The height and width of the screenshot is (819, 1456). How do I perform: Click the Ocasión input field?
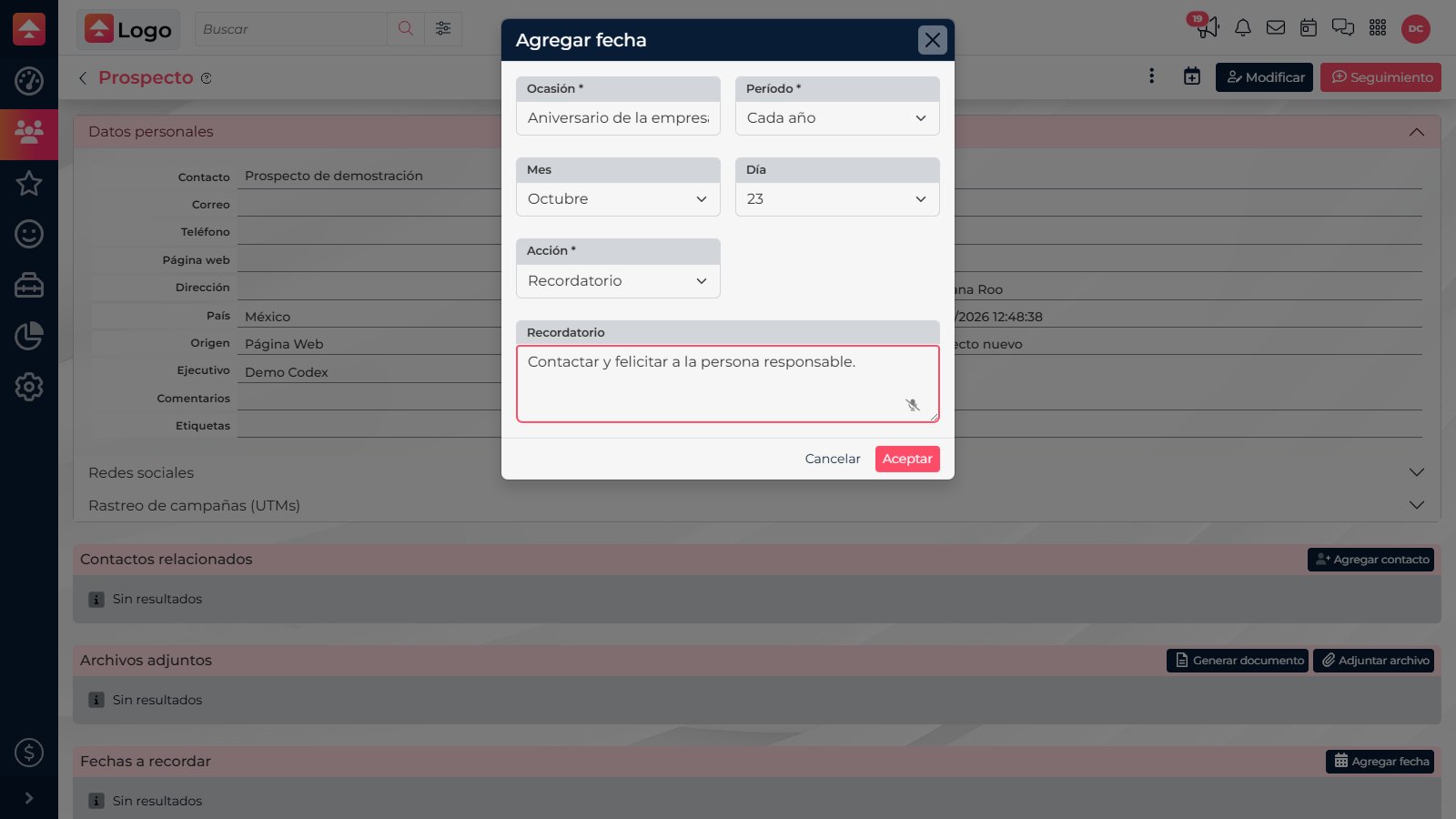coord(618,118)
